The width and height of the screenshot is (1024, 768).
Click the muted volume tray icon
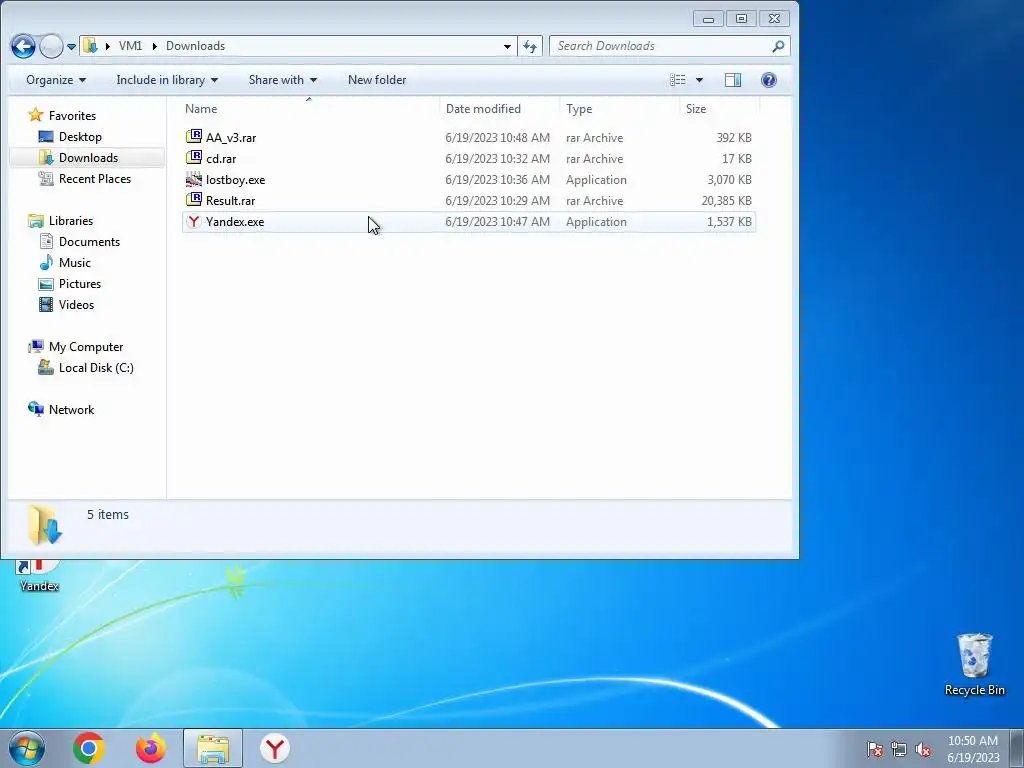(x=923, y=749)
